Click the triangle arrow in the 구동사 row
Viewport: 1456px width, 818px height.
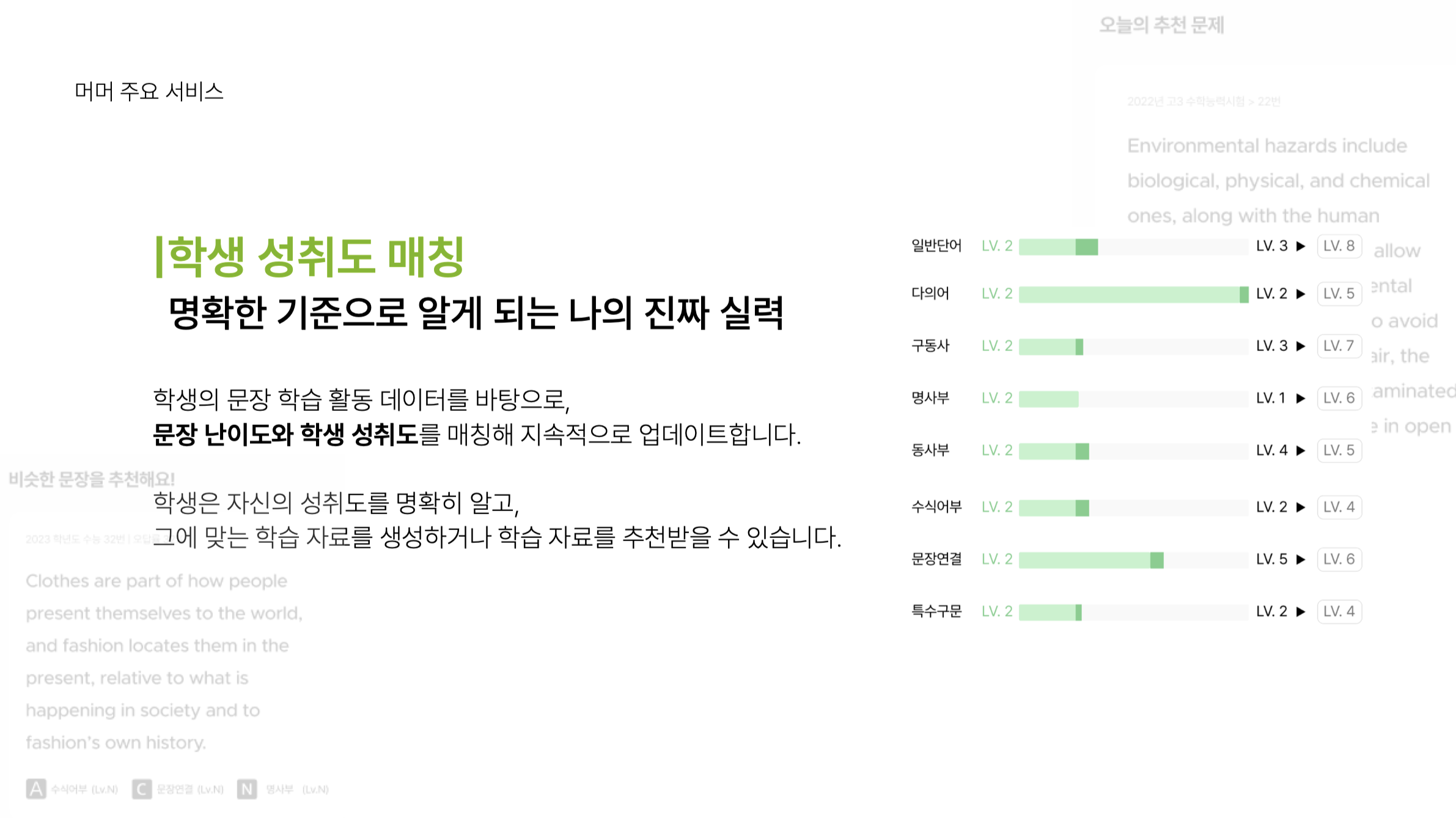1301,346
